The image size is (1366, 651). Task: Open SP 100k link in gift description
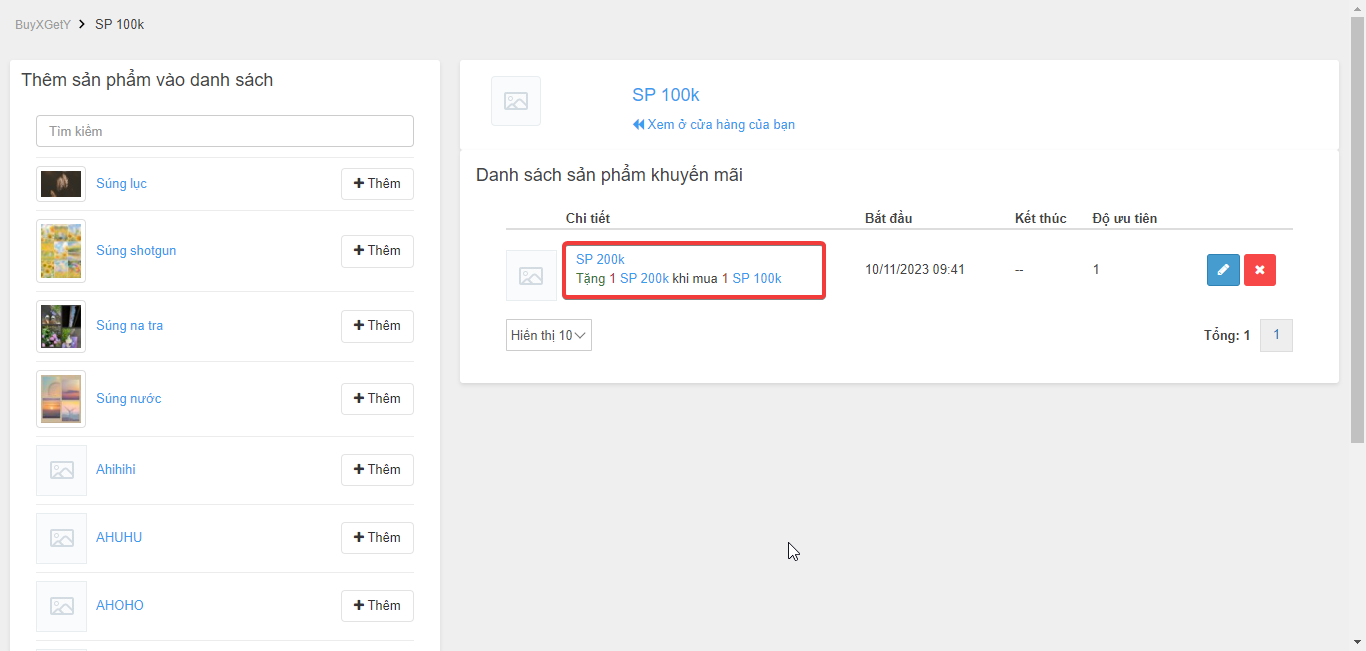(x=757, y=279)
